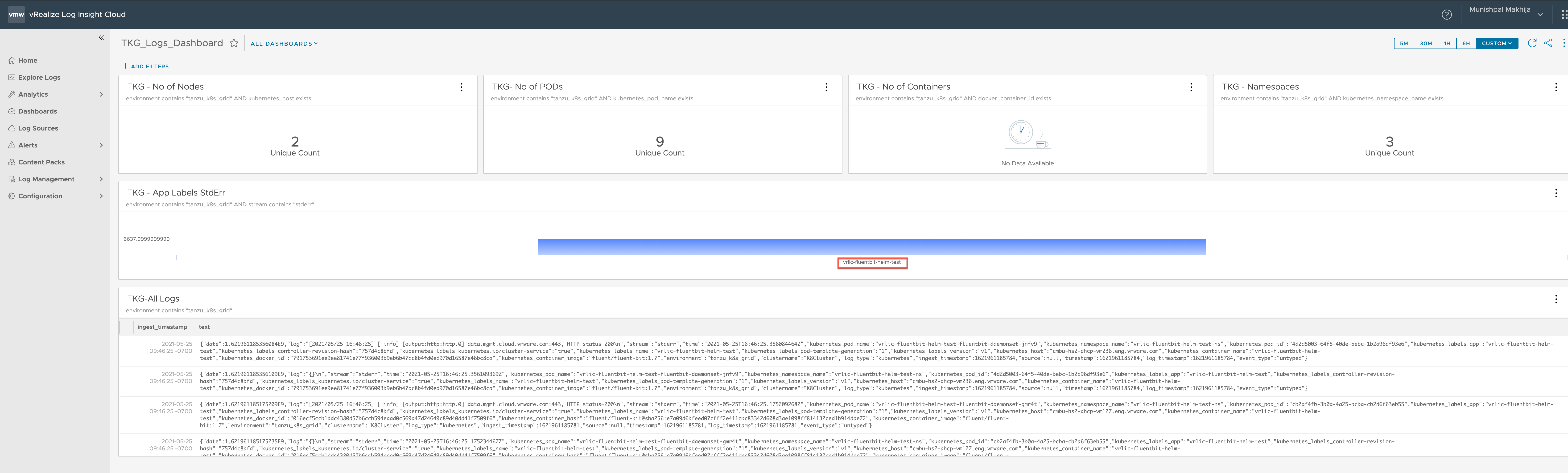This screenshot has width=1568, height=473.
Task: Go to Alerts in sidebar
Action: pyautogui.click(x=28, y=145)
